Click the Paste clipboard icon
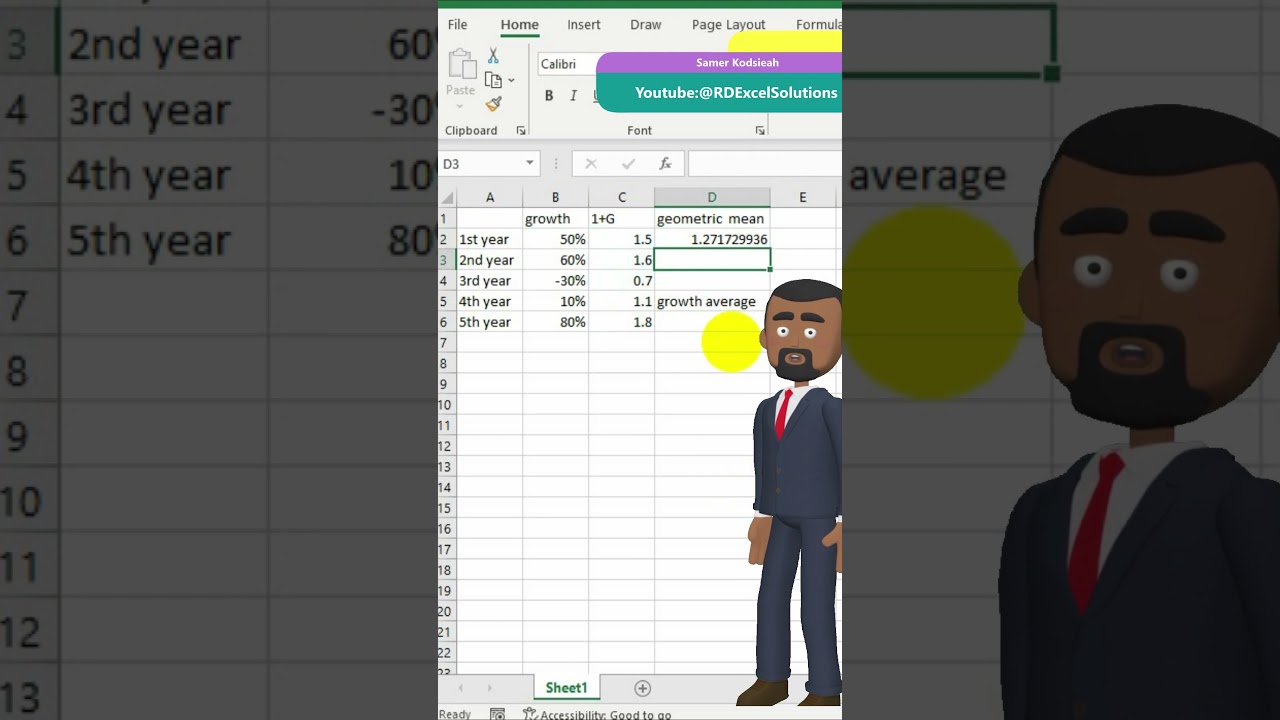 pos(461,64)
